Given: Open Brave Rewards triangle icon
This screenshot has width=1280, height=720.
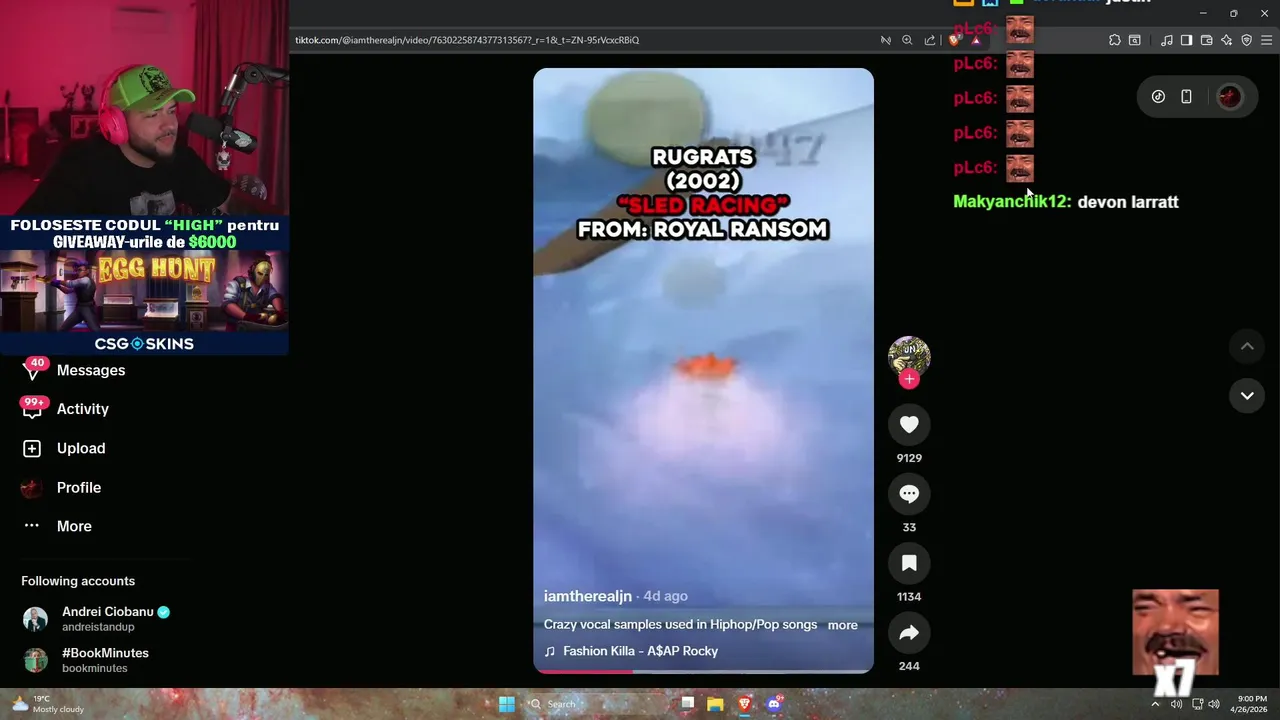Looking at the screenshot, I should pos(976,40).
